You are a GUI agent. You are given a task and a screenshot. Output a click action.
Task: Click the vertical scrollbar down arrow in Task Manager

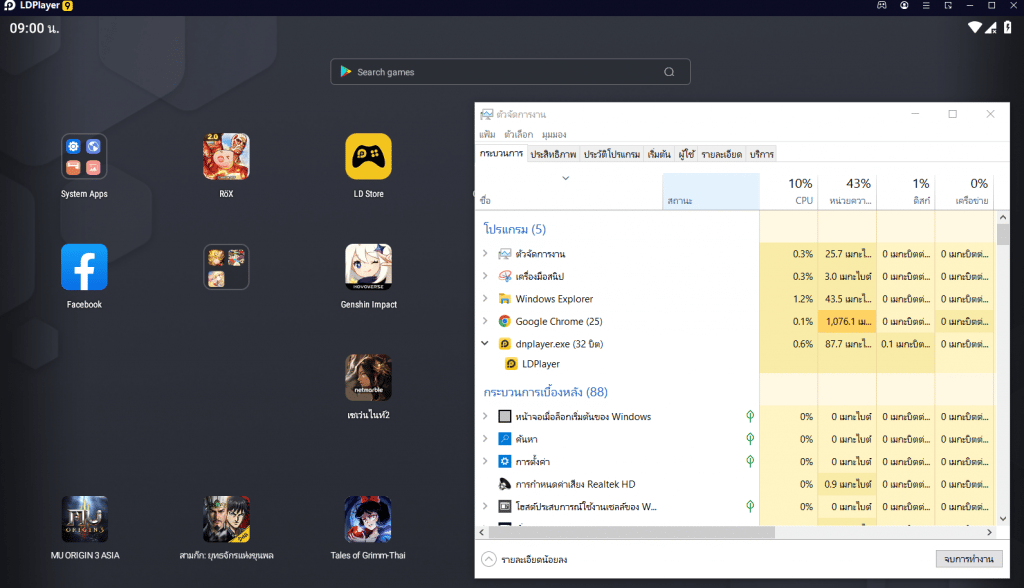(1002, 519)
